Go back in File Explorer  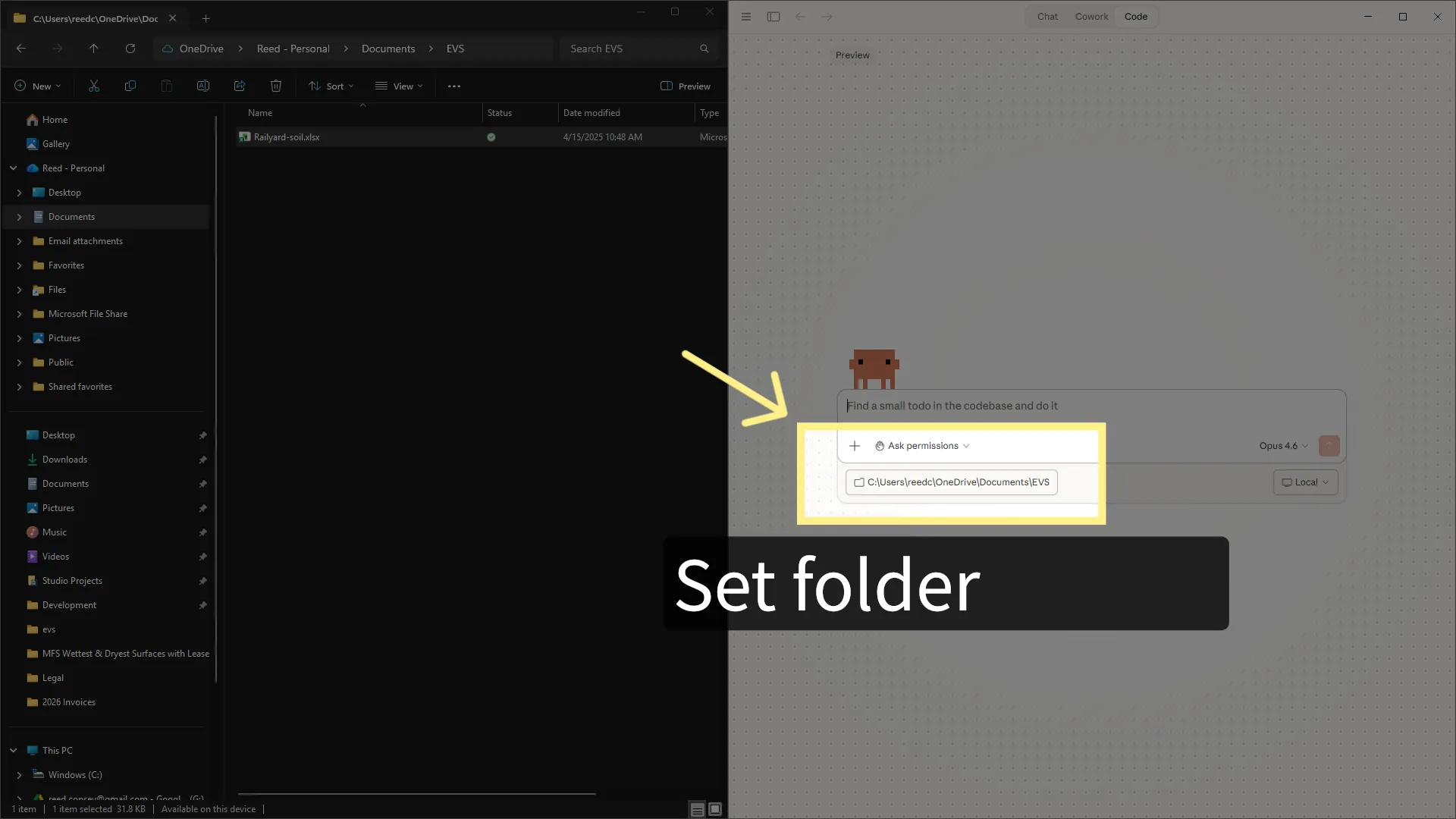[x=21, y=49]
